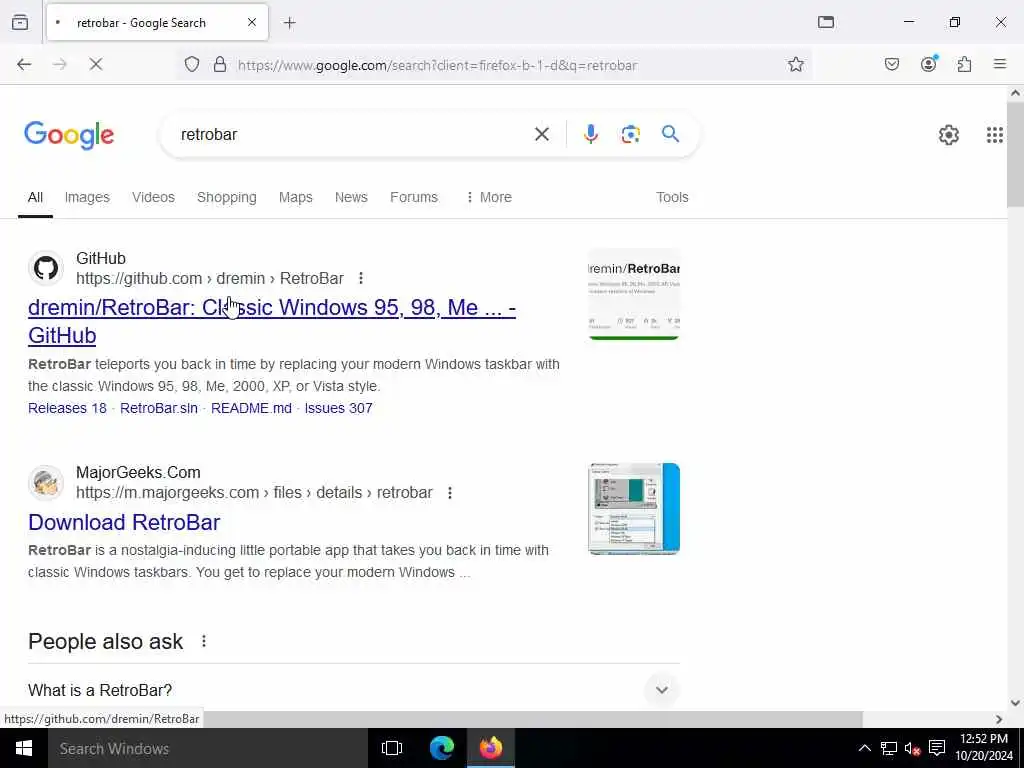Show hidden system tray icons
The width and height of the screenshot is (1024, 768).
click(864, 748)
